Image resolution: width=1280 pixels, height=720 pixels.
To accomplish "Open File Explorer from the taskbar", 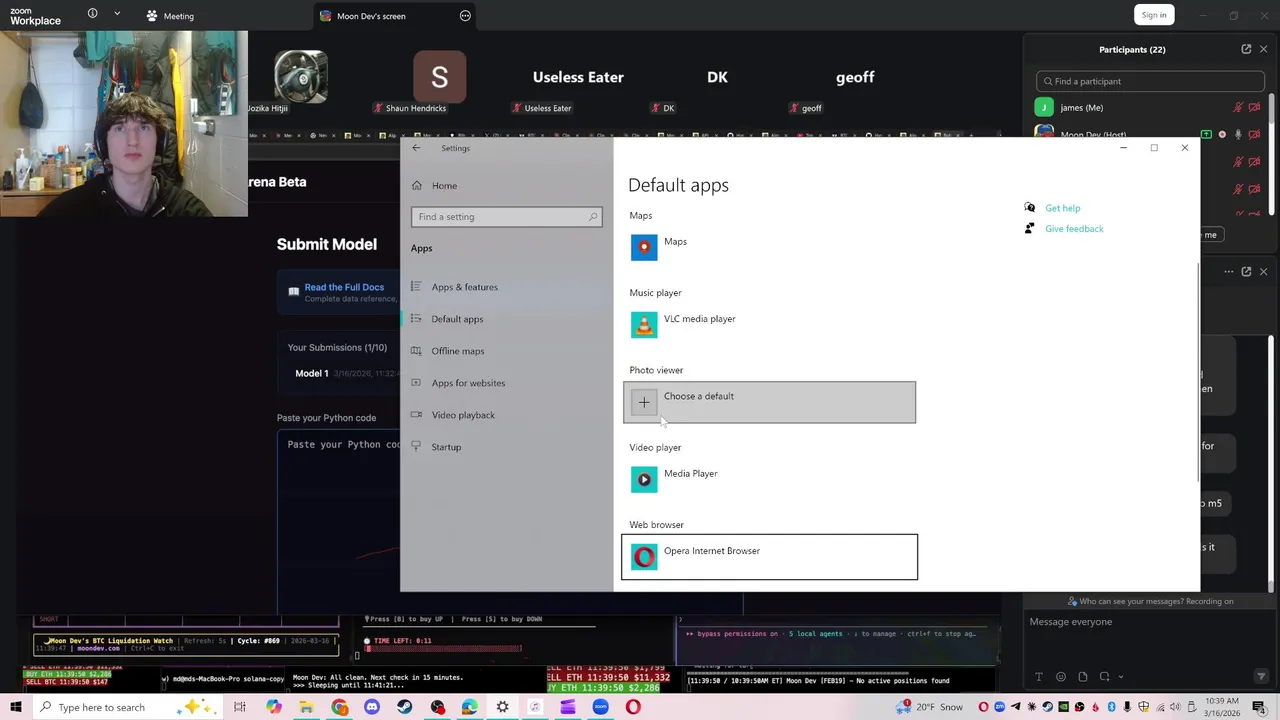I will [307, 707].
